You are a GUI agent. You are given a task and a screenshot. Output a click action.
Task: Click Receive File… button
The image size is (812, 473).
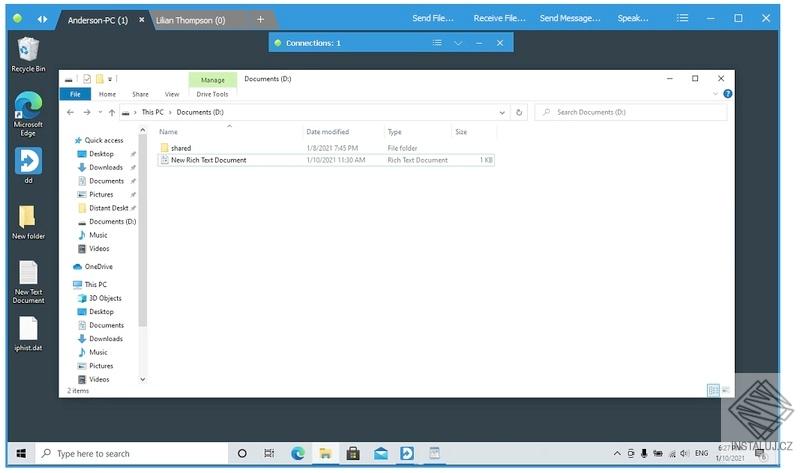[x=499, y=18]
